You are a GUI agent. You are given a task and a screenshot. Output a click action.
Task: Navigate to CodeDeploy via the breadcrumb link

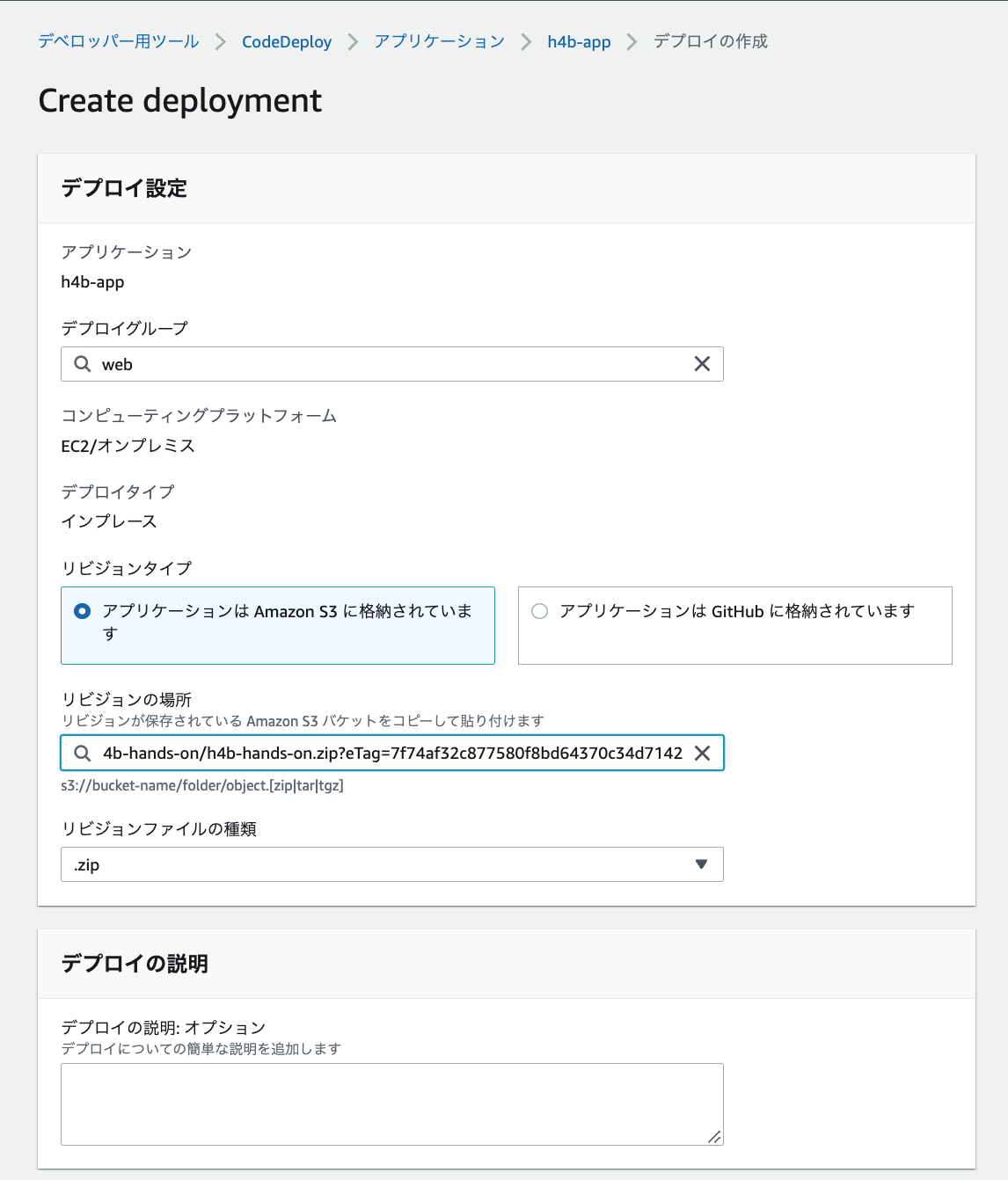click(x=287, y=41)
